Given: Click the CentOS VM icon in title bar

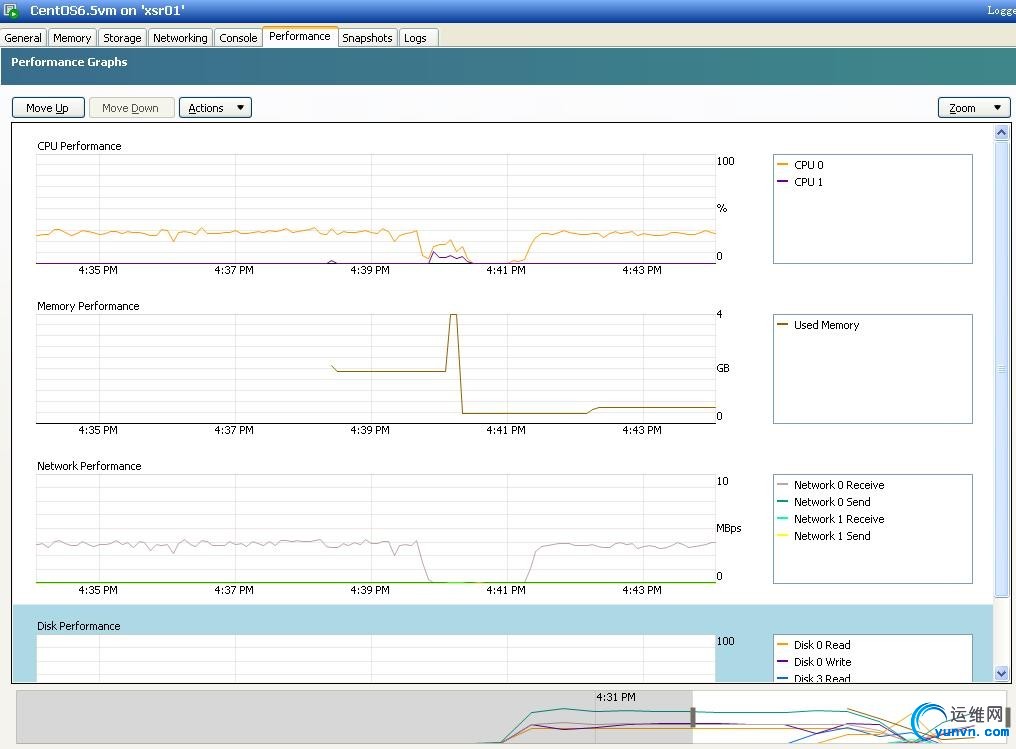Looking at the screenshot, I should click(x=11, y=11).
